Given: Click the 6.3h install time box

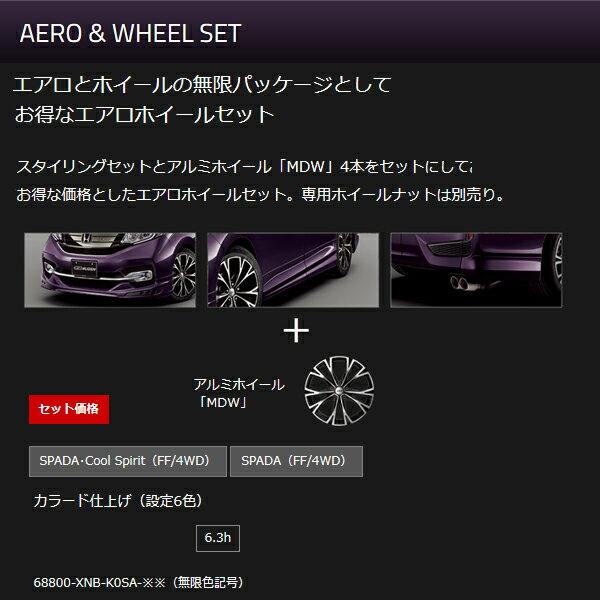Looking at the screenshot, I should pos(218,538).
